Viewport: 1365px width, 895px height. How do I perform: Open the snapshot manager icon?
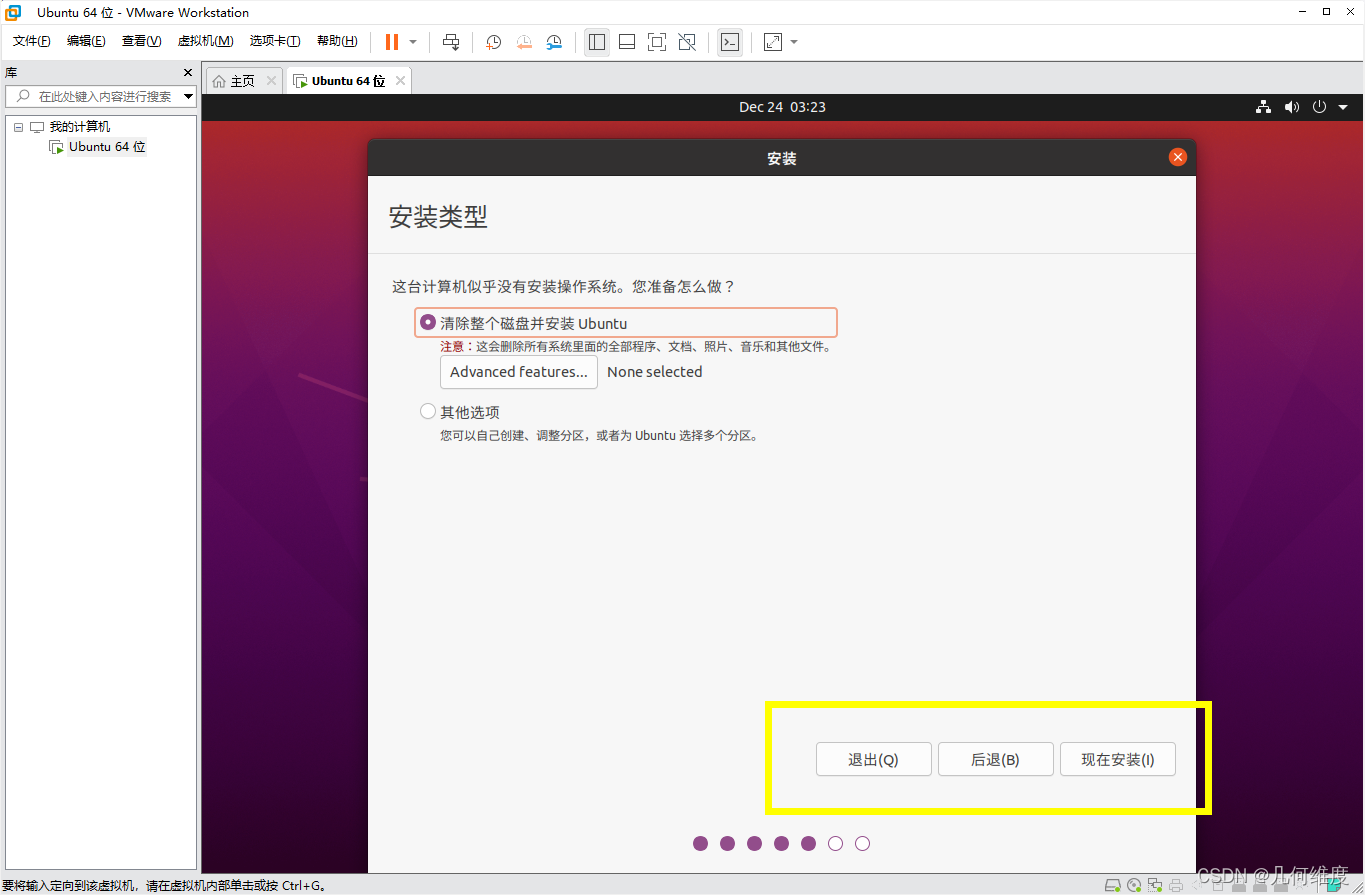point(554,42)
